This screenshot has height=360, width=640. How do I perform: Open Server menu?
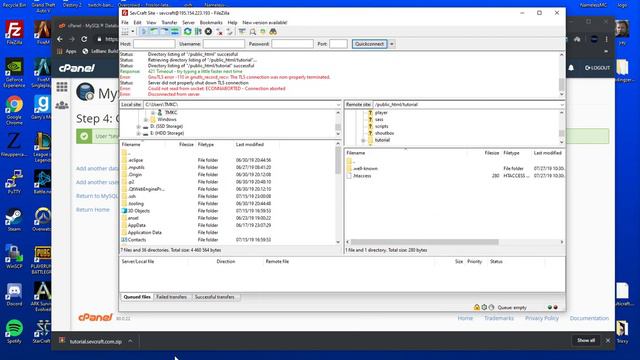click(x=188, y=22)
